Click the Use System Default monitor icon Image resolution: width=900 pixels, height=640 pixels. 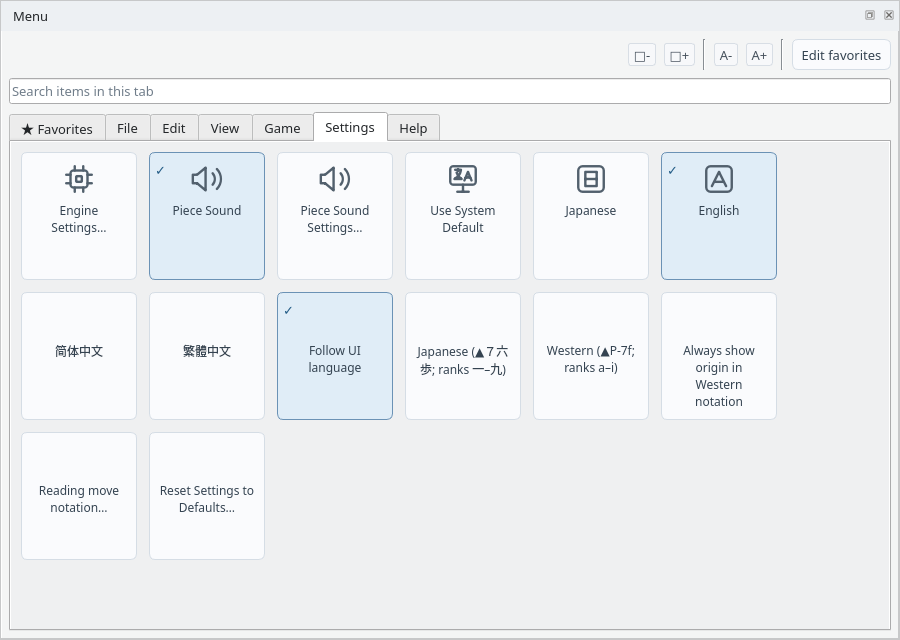coord(463,179)
